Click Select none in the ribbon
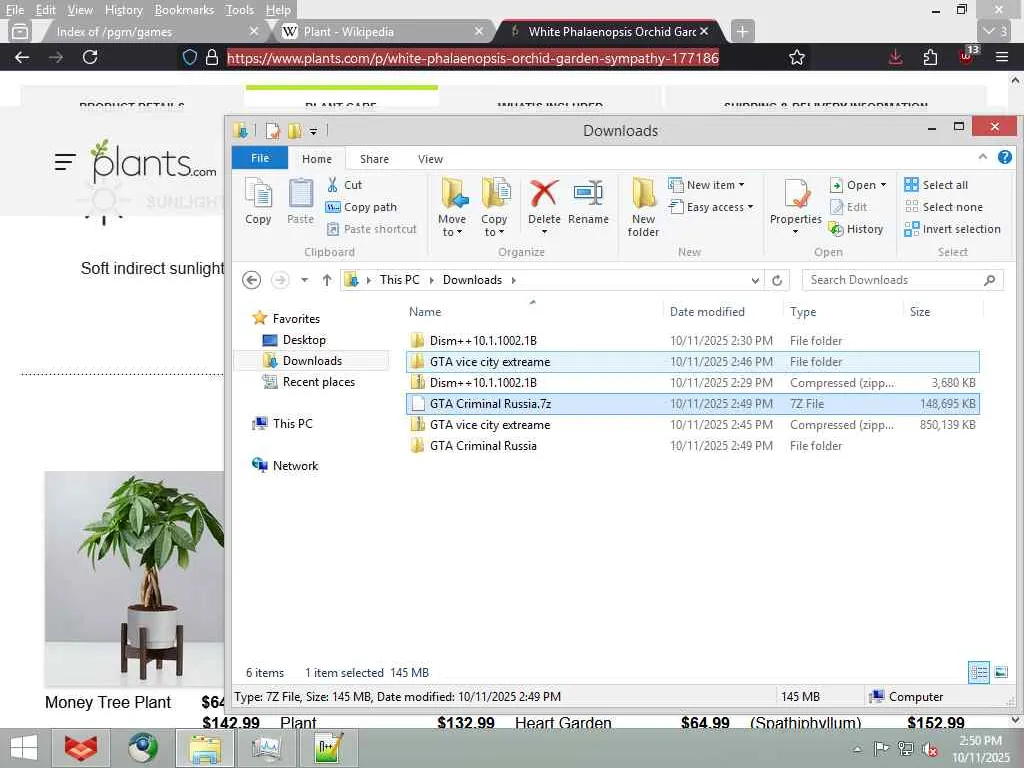1024x768 pixels. coord(944,207)
